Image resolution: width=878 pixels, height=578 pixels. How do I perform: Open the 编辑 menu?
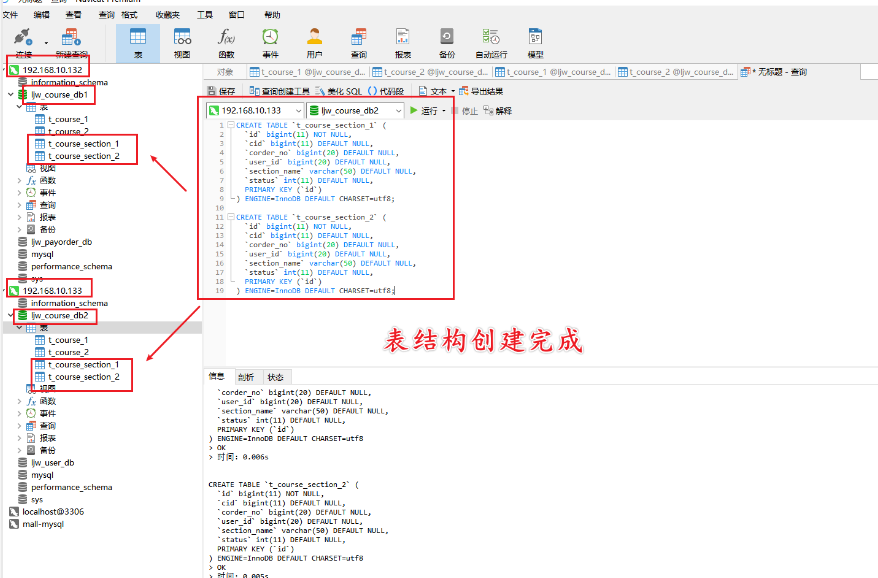(x=41, y=15)
